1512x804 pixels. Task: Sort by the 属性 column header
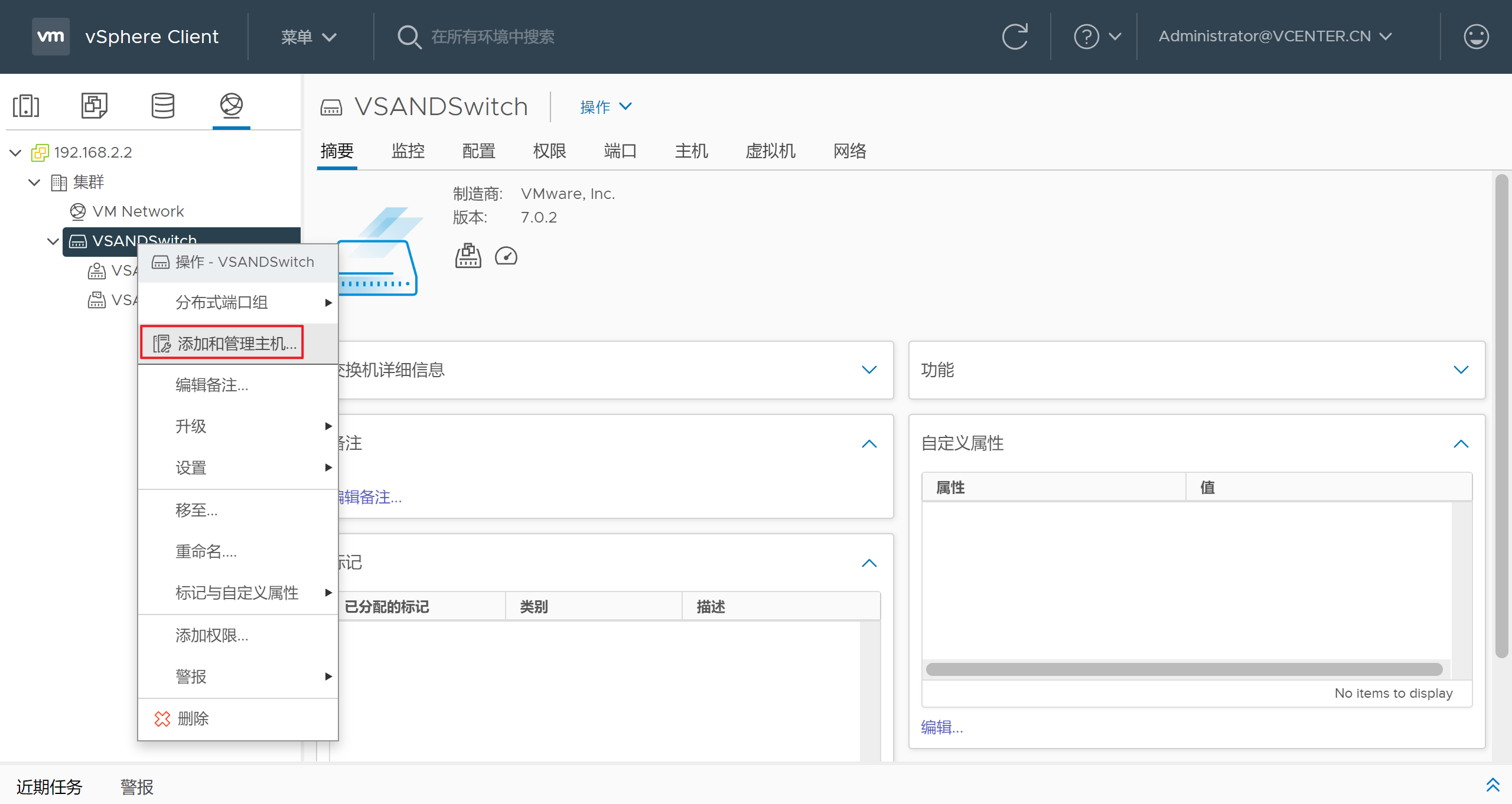[x=1054, y=488]
